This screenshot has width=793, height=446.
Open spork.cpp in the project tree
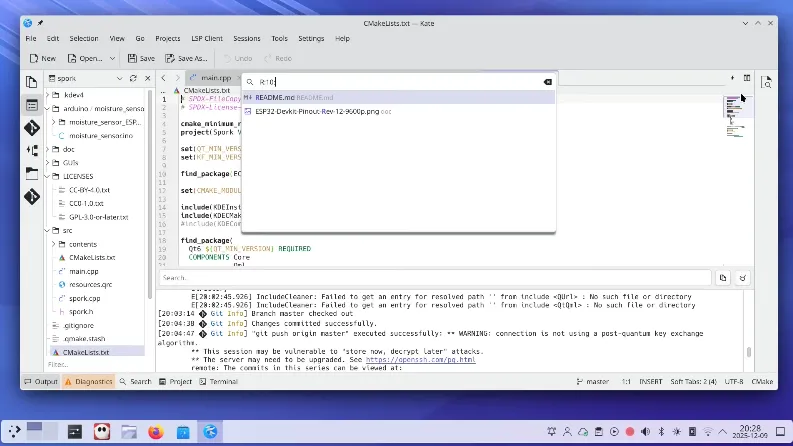tap(85, 298)
